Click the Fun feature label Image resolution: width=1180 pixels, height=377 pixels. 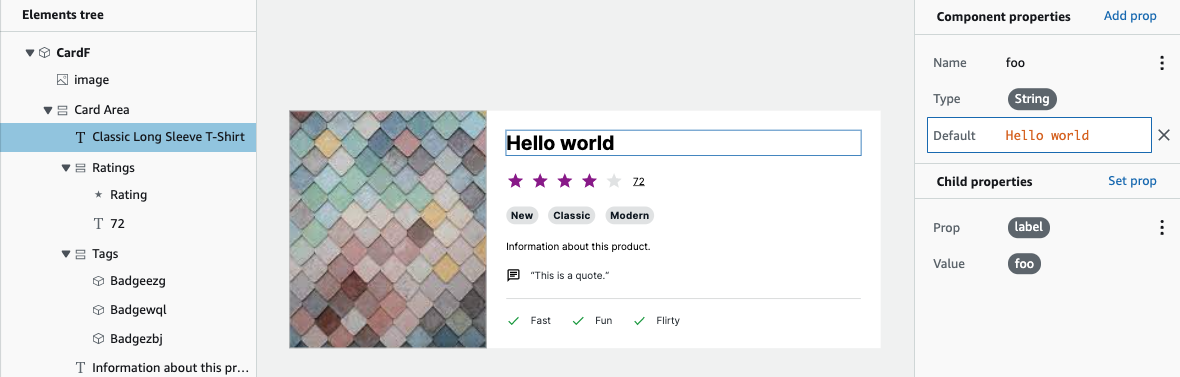pyautogui.click(x=604, y=321)
